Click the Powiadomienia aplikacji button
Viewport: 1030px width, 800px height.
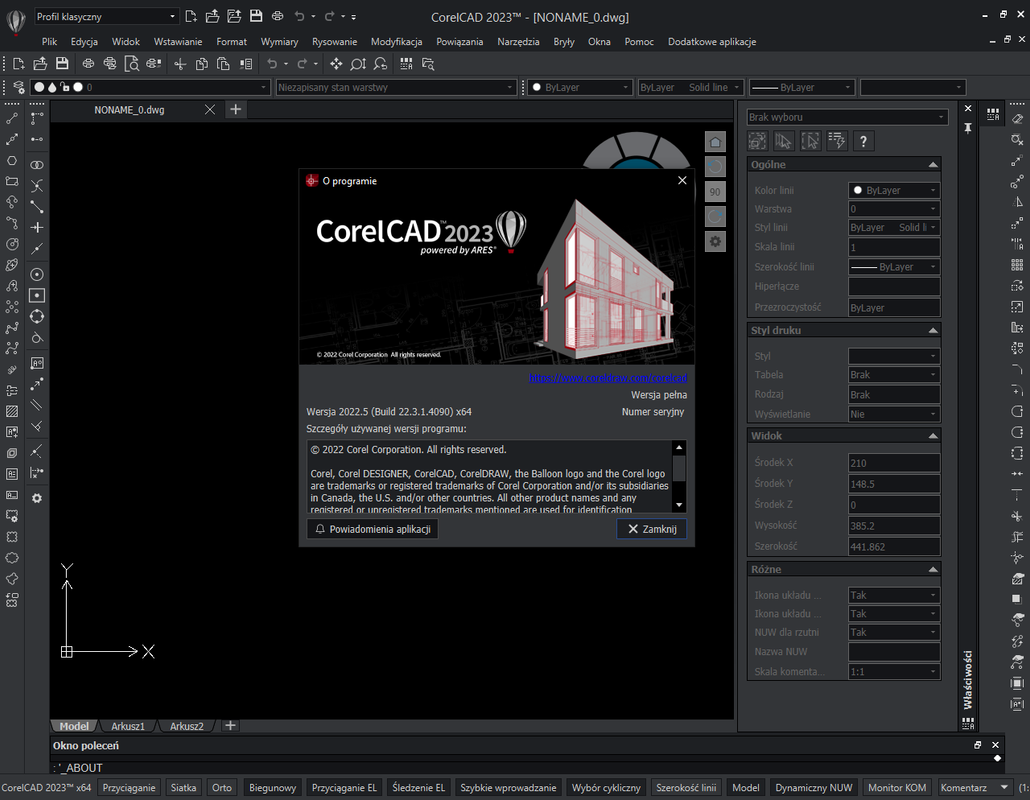pos(372,529)
